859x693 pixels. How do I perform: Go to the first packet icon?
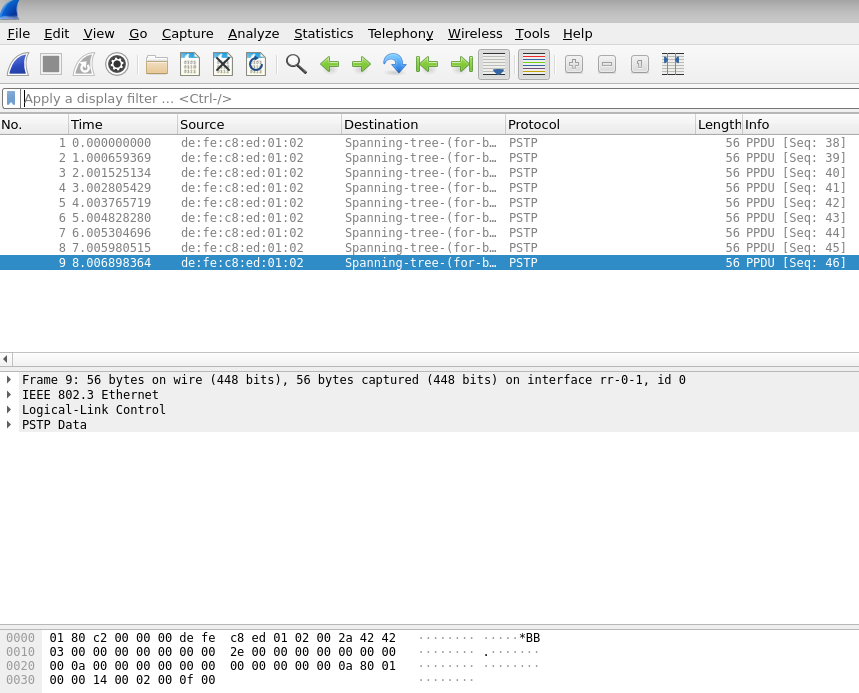pos(427,64)
